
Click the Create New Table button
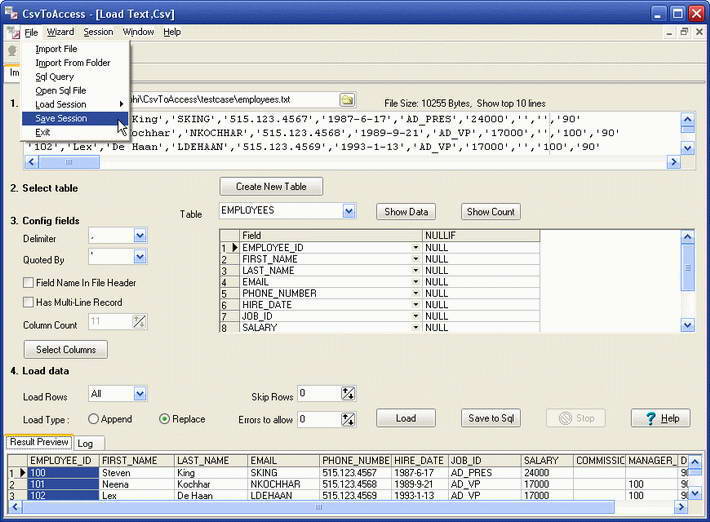(x=271, y=187)
